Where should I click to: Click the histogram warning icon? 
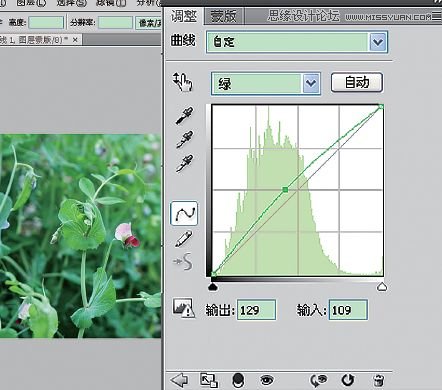click(x=183, y=308)
